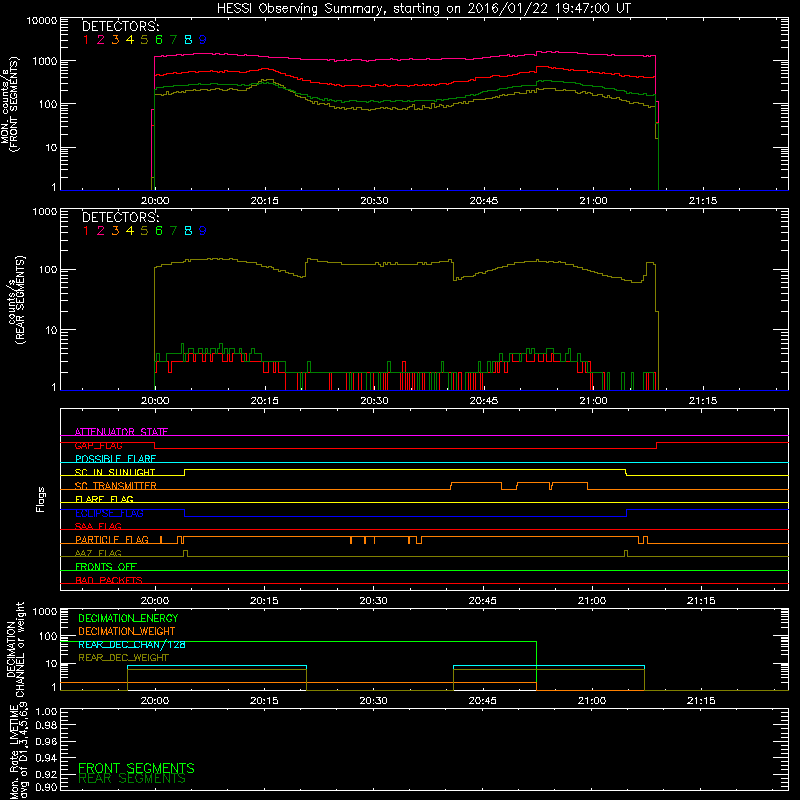The height and width of the screenshot is (800, 800).
Task: Click the REAR_DEC_WEIGHT legend entry
Action: (x=123, y=658)
